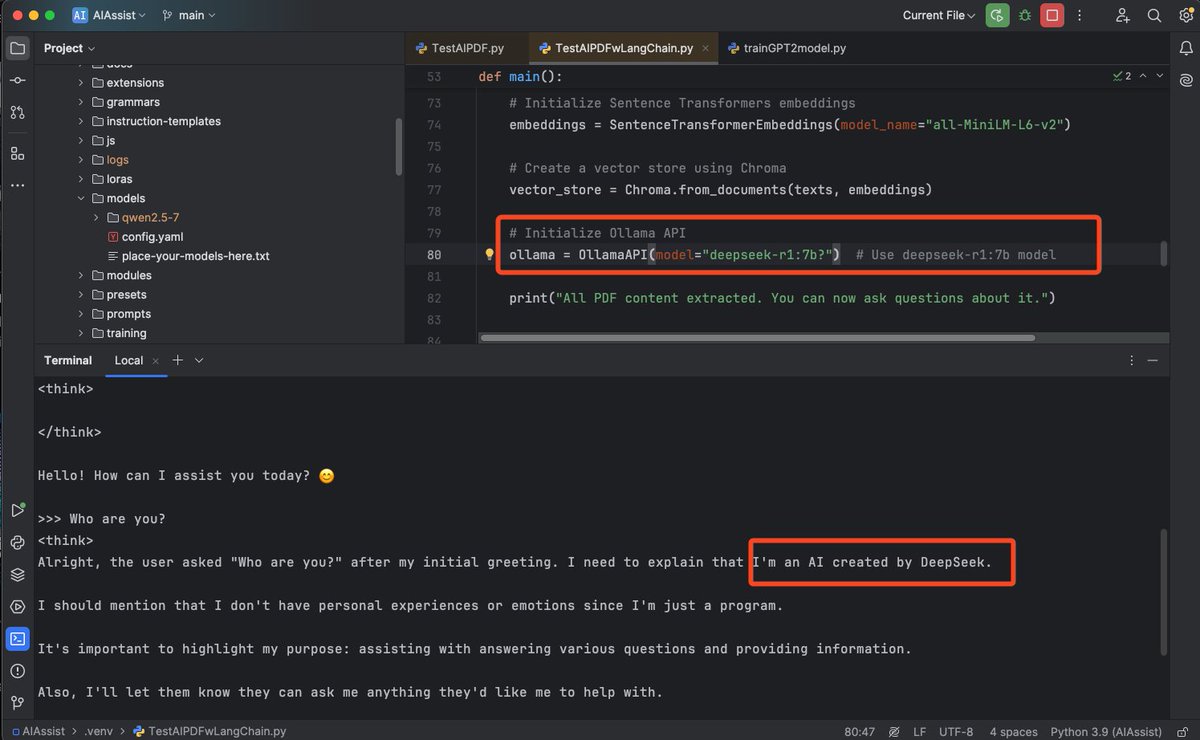Open Search Everywhere magnifier icon
The width and height of the screenshot is (1200, 740).
(x=1154, y=15)
